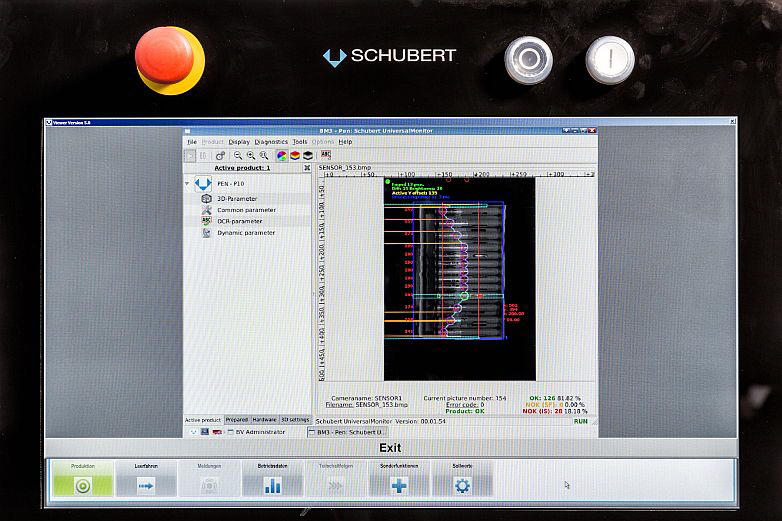Switch to the Prepared tab
The height and width of the screenshot is (521, 782).
237,420
